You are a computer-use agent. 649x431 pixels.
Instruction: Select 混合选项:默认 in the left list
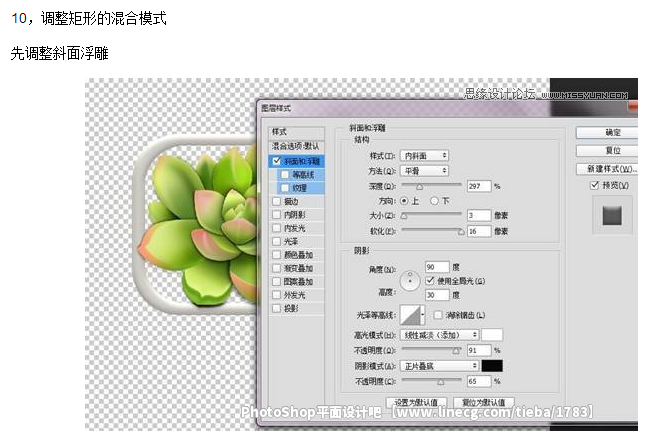coord(296,146)
